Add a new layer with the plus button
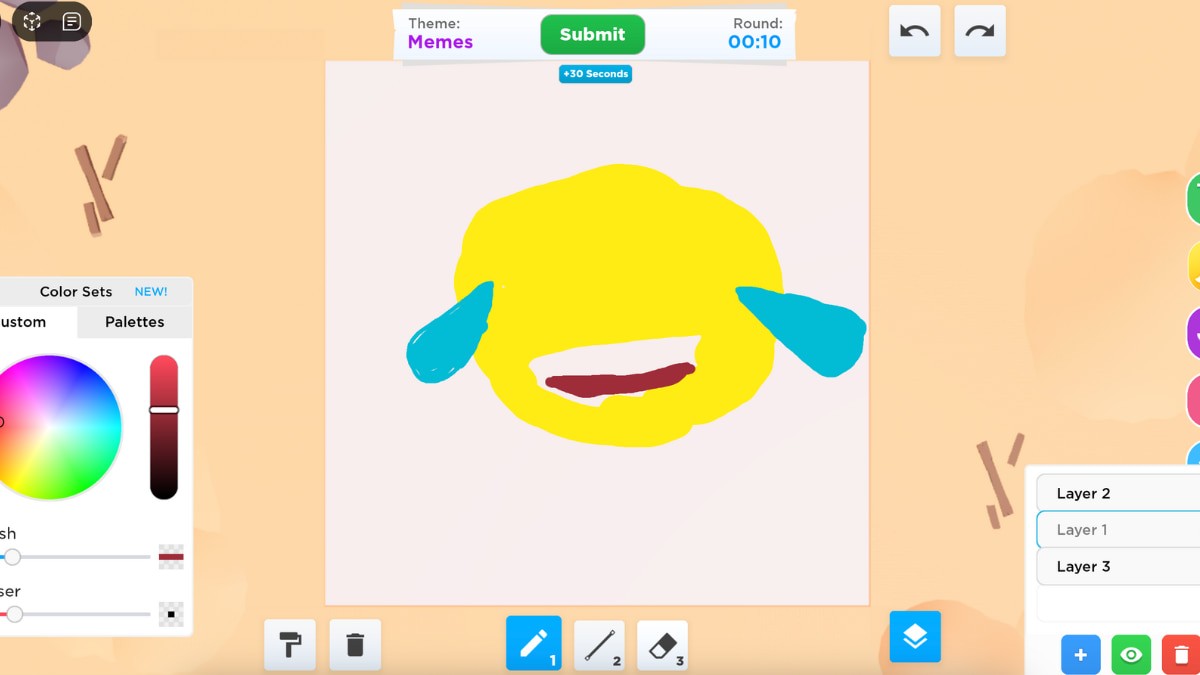This screenshot has height=675, width=1200. point(1080,655)
